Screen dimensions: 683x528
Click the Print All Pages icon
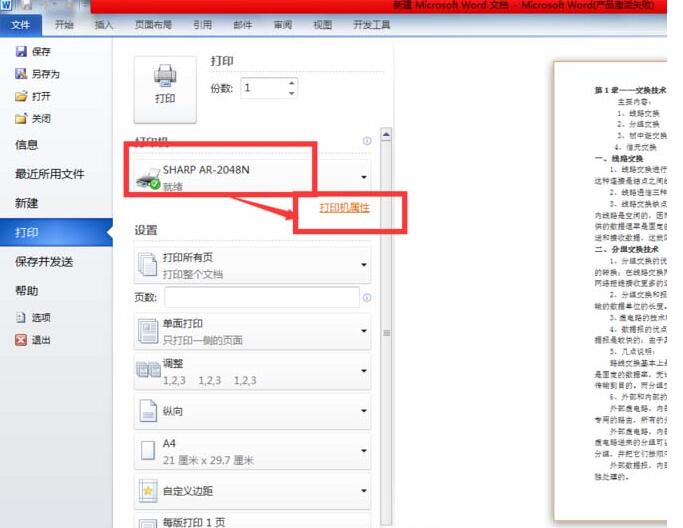tap(148, 264)
